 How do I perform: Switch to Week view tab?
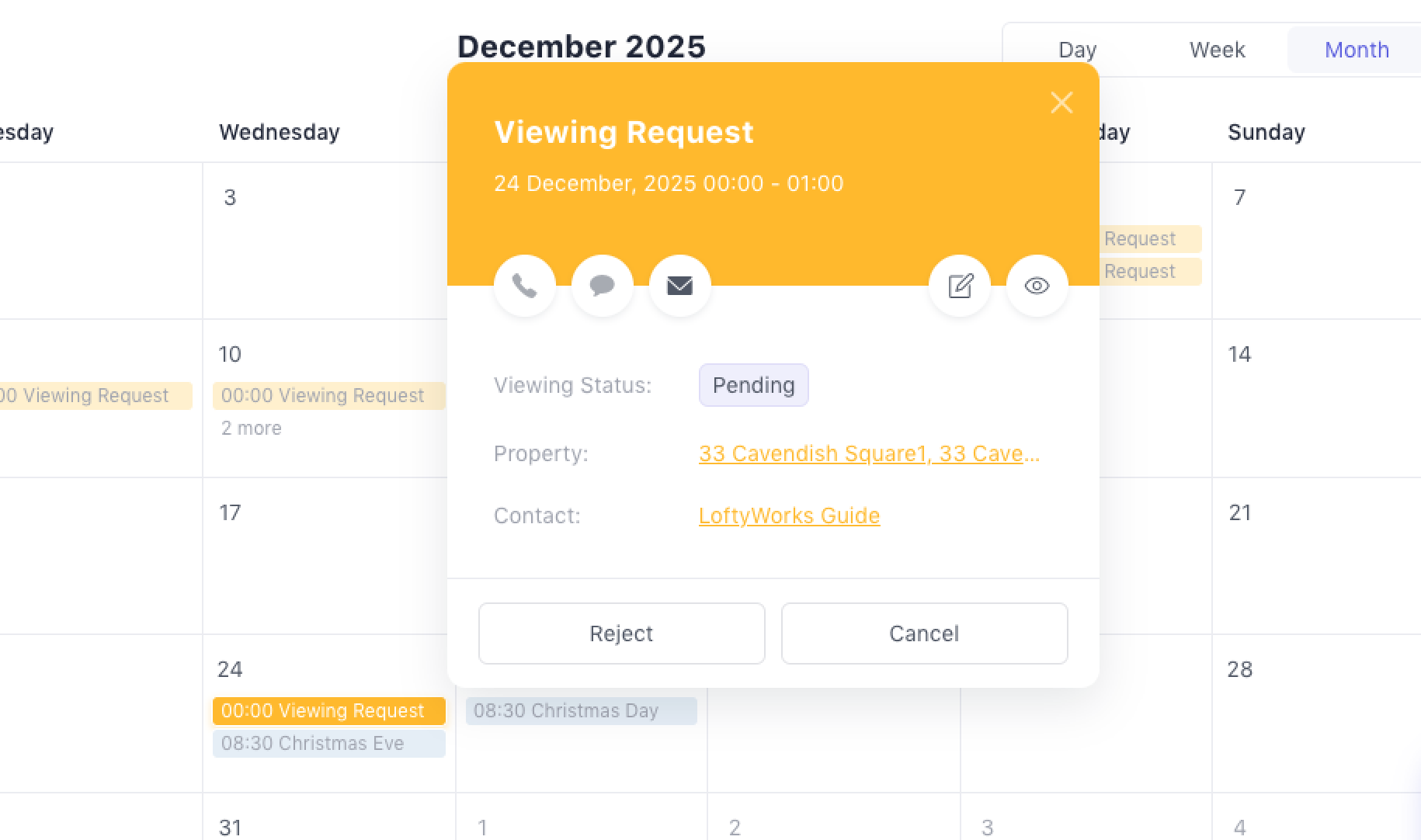tap(1217, 50)
